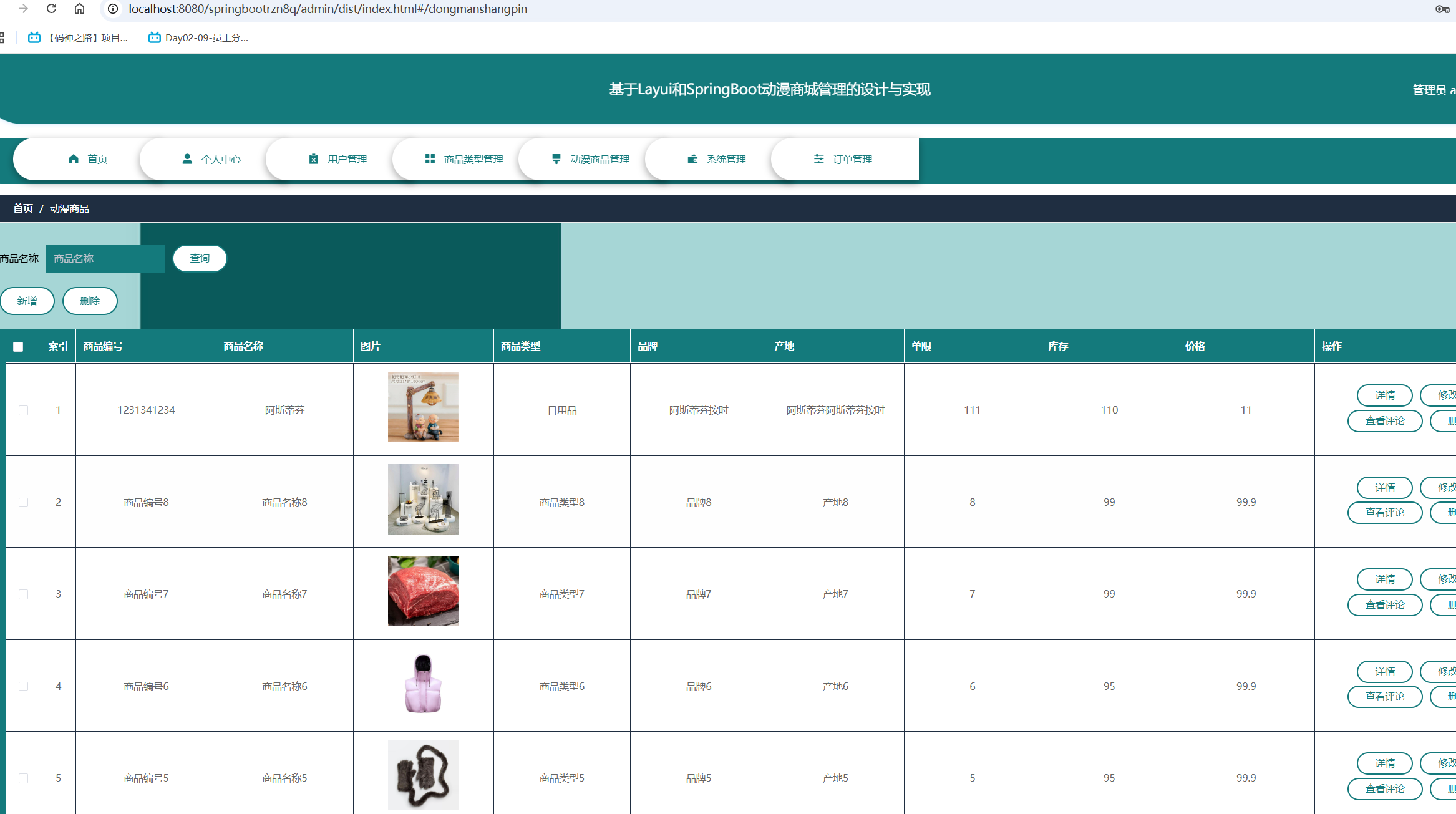
Task: Click the browser home icon
Action: [x=79, y=9]
